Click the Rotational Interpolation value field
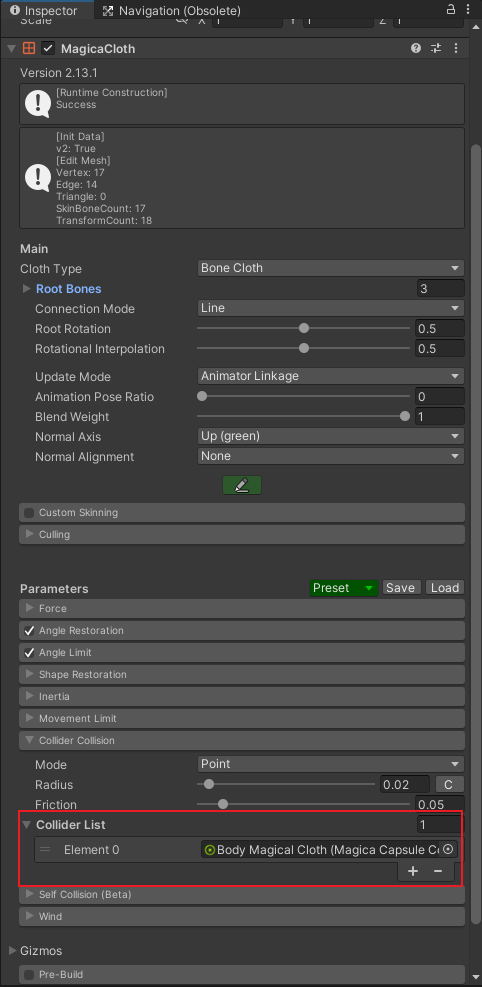Viewport: 482px width, 987px height. 440,349
